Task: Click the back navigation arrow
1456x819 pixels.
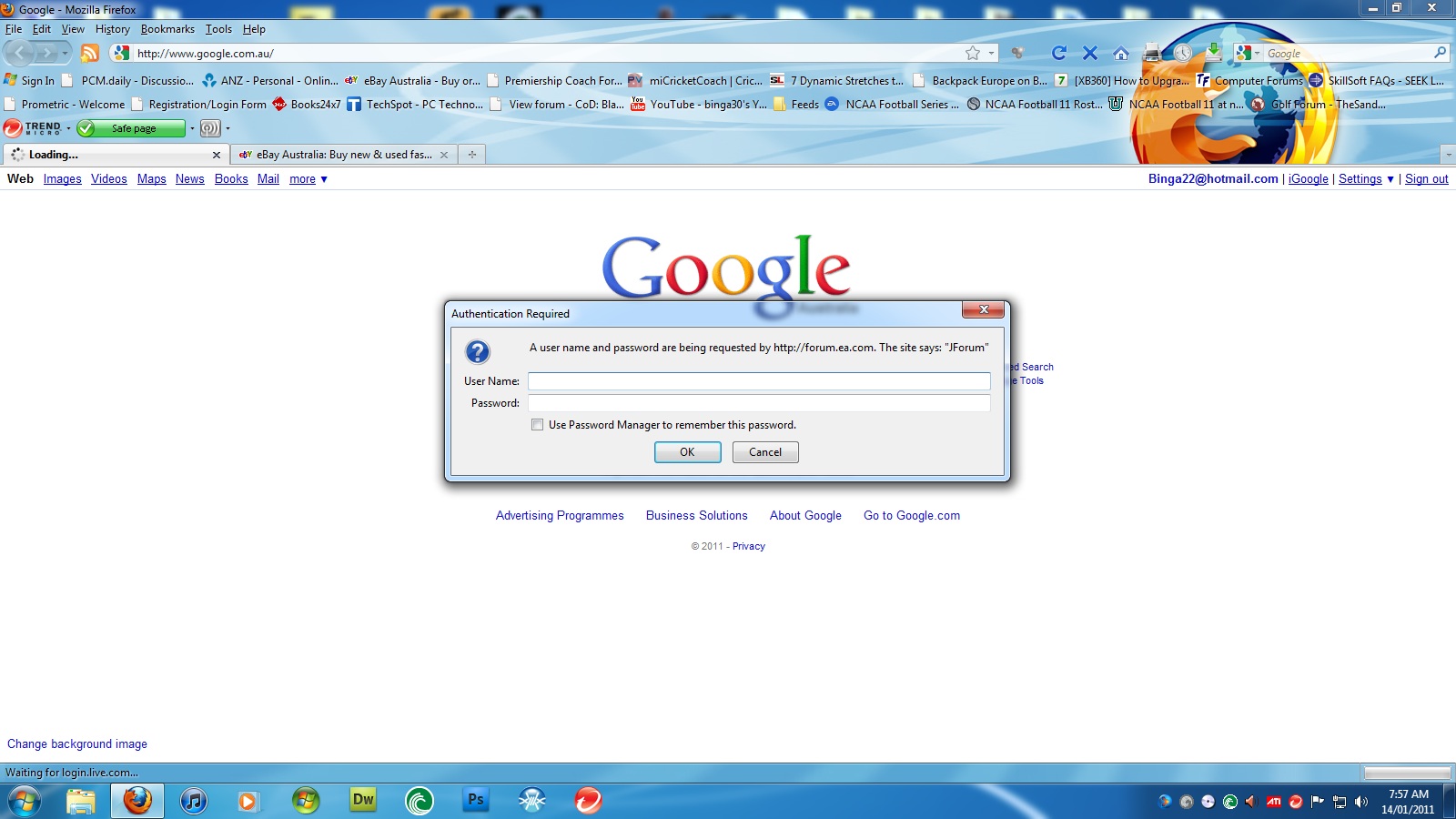Action: click(20, 53)
